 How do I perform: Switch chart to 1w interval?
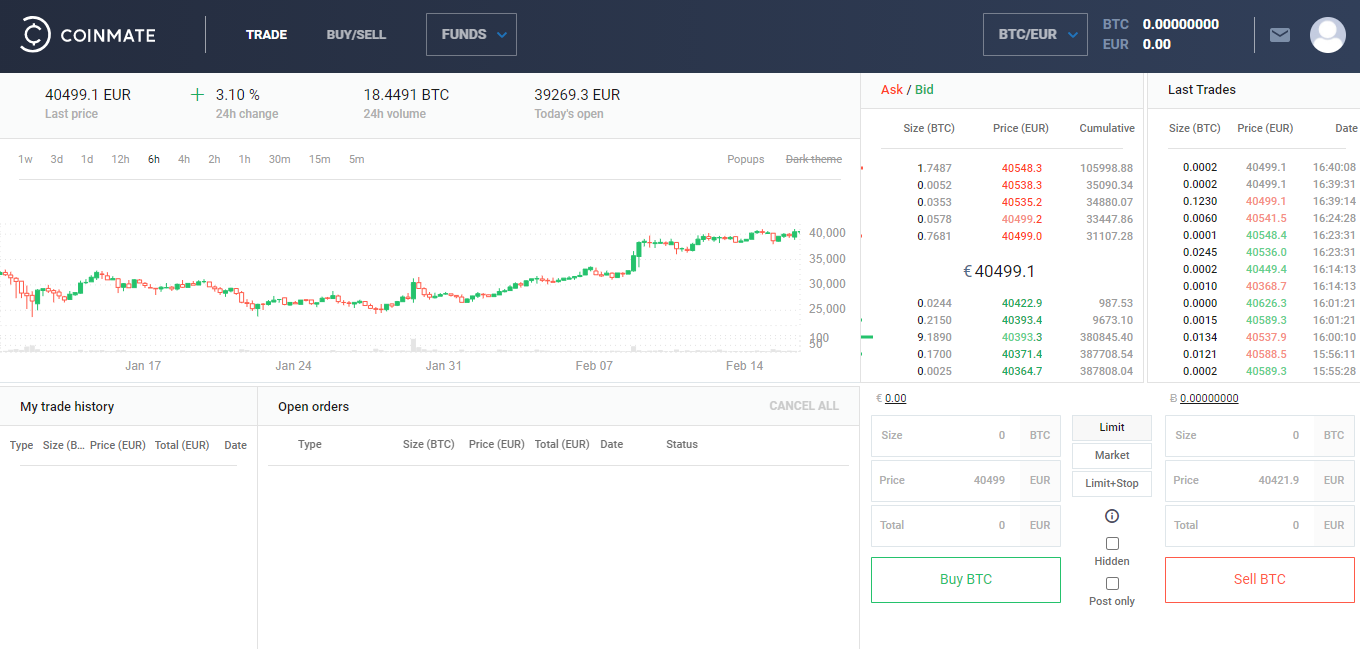tap(26, 159)
